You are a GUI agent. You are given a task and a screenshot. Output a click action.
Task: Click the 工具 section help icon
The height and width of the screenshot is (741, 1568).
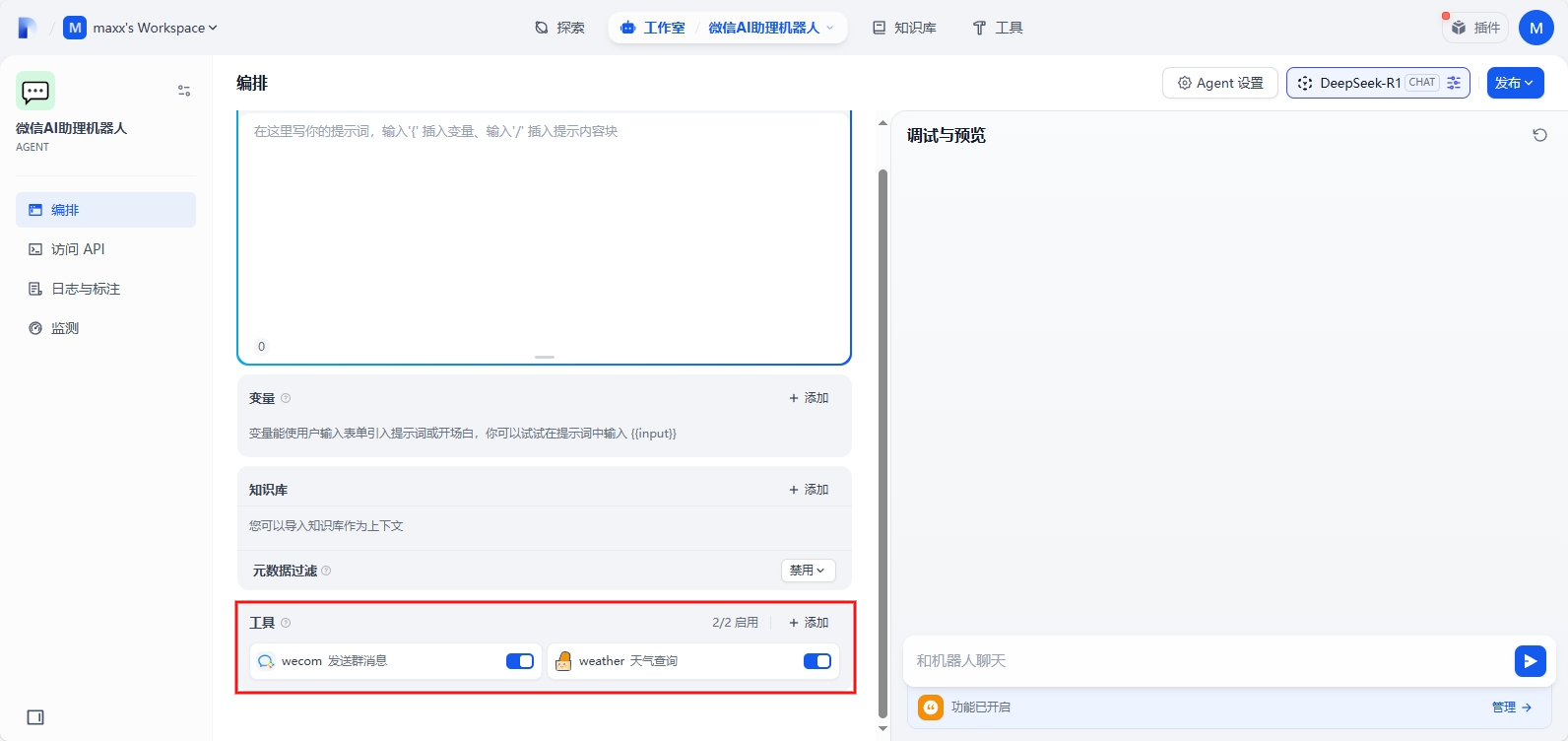coord(286,623)
